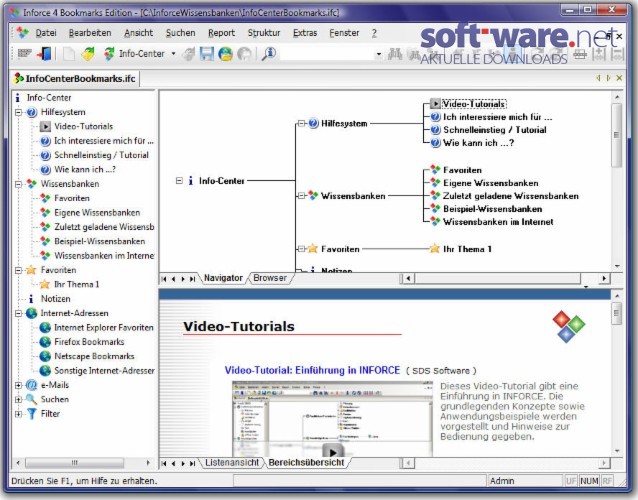
Task: Open the Struktur menu
Action: (x=264, y=33)
